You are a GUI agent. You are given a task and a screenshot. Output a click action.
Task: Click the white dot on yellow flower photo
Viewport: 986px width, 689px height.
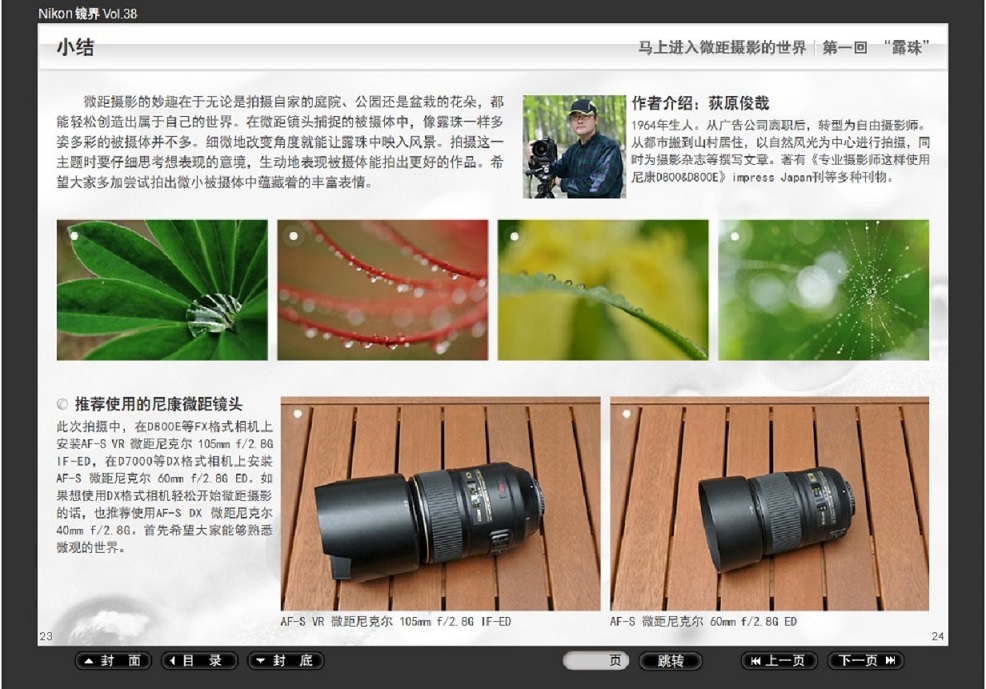point(514,237)
